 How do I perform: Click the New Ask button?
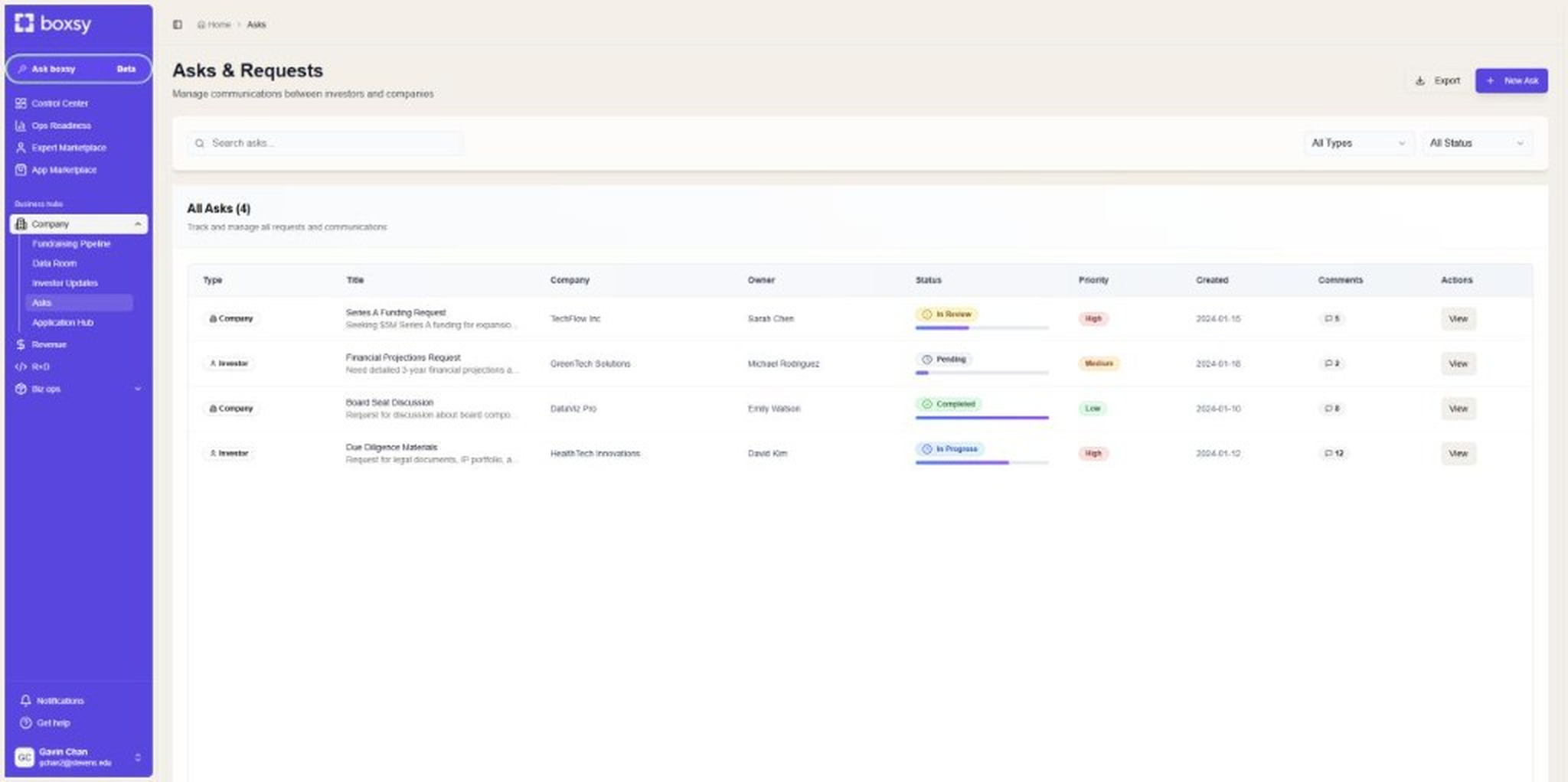(x=1511, y=80)
